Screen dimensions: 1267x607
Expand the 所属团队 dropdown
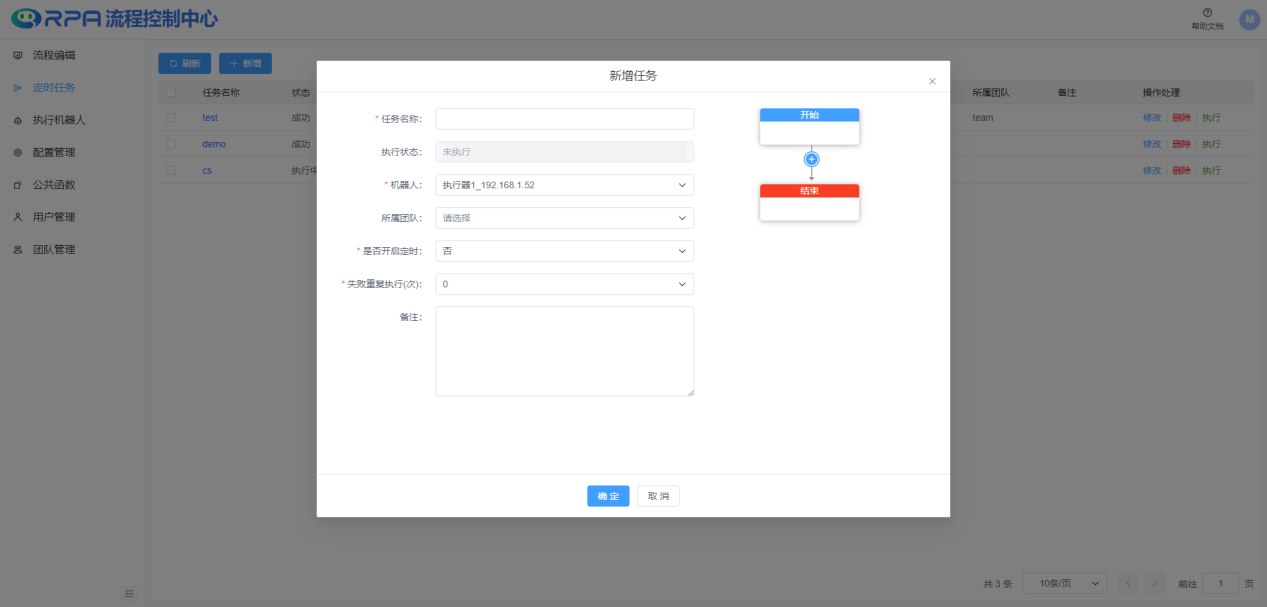(x=564, y=218)
